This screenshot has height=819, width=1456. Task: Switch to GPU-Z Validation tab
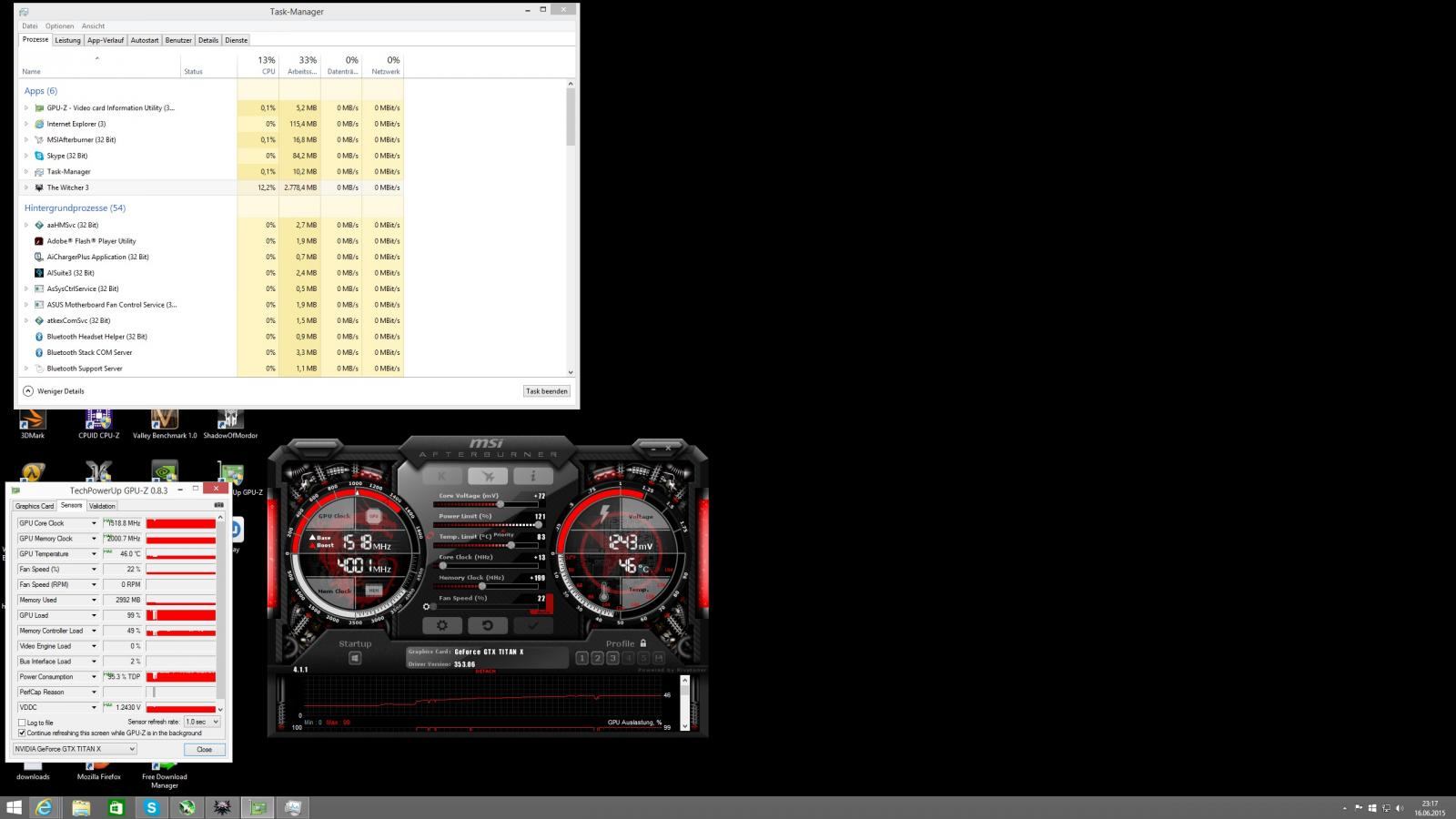click(x=102, y=506)
